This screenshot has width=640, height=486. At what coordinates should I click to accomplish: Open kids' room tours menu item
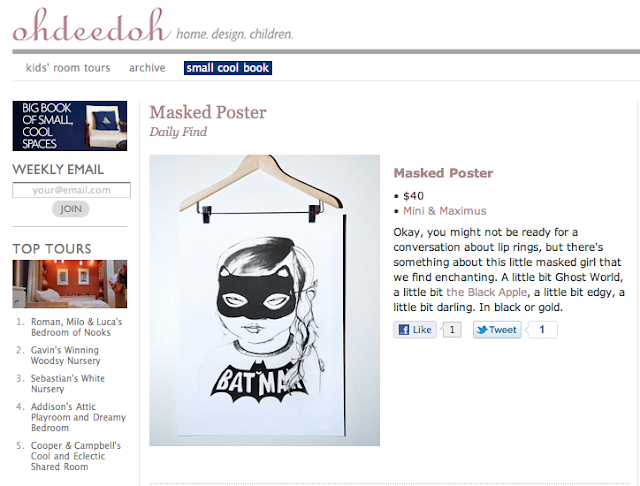click(x=68, y=68)
